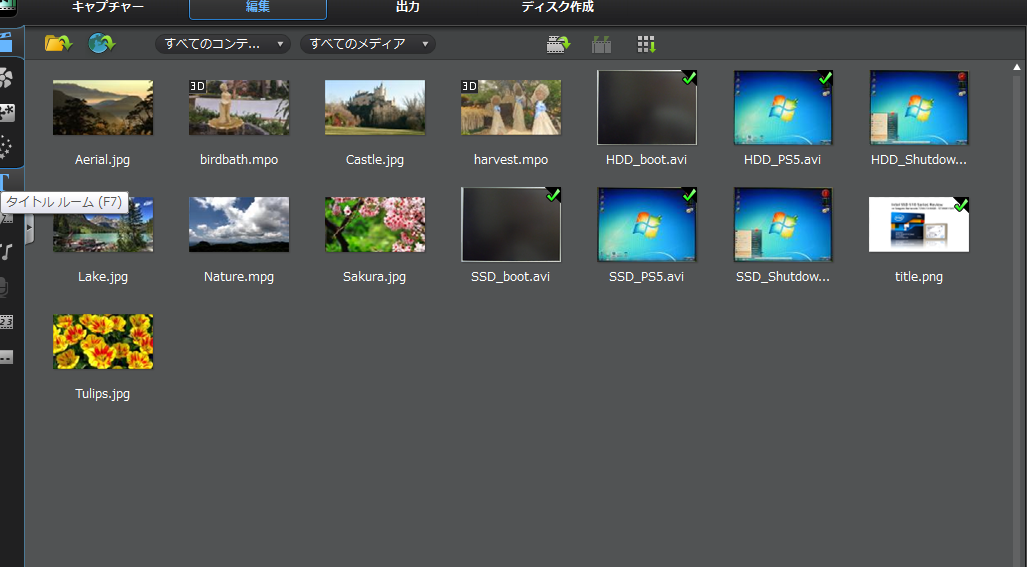
Task: Click the SSD_PS5.avi file name
Action: [x=646, y=277]
